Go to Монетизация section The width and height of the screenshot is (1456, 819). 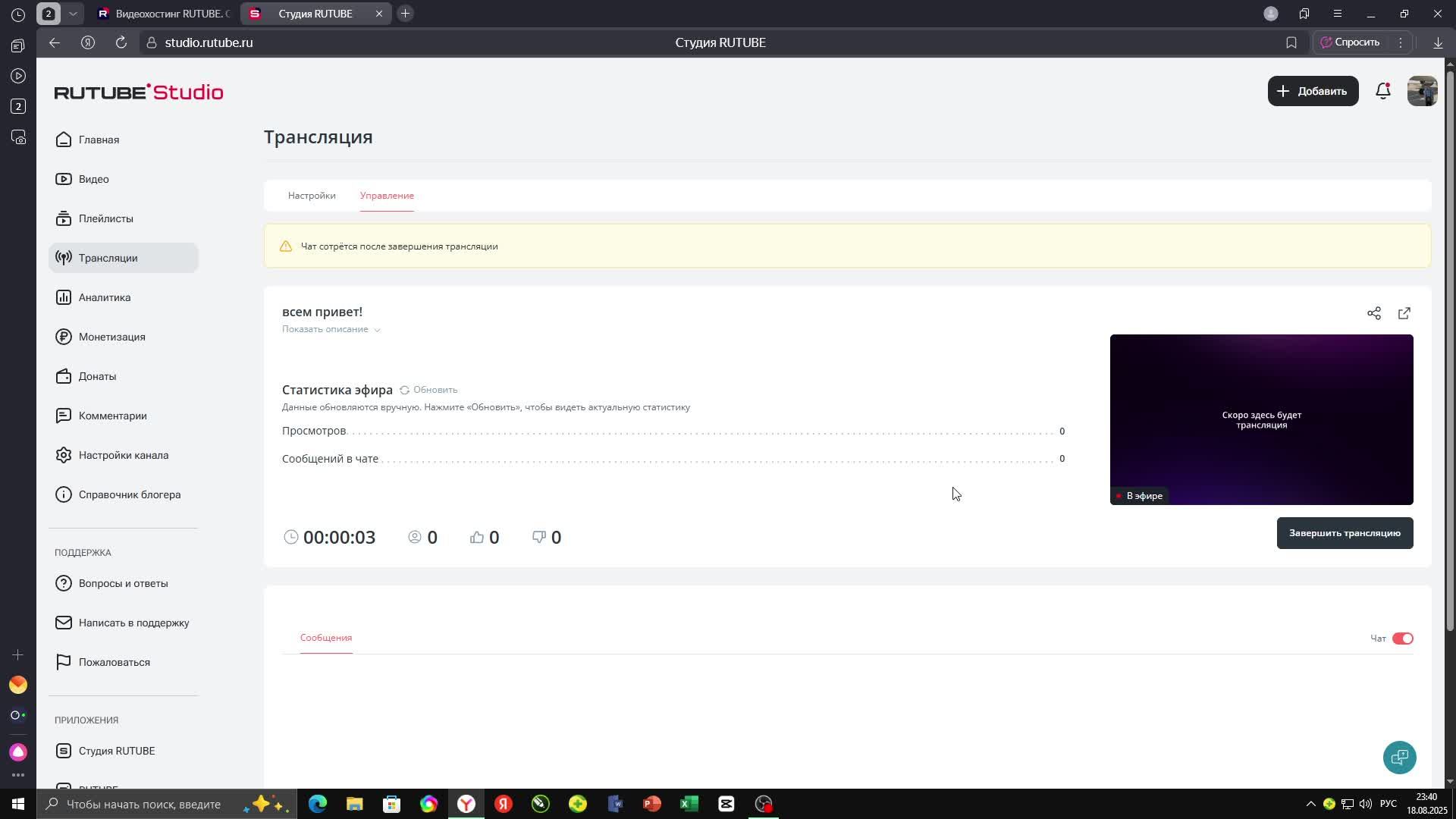(111, 337)
